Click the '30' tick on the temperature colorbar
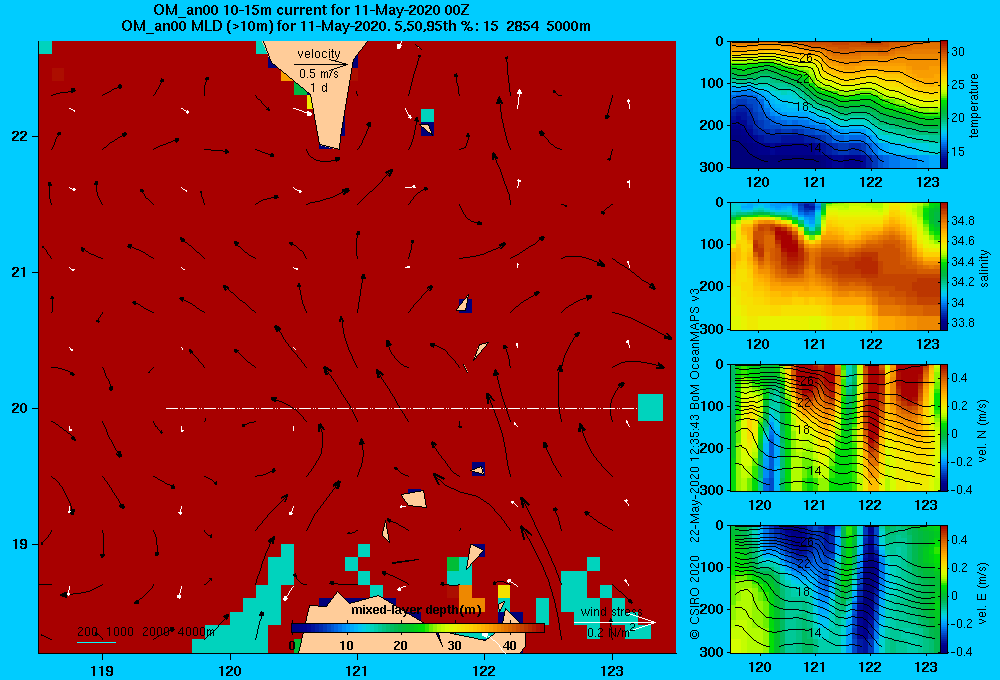 (958, 52)
